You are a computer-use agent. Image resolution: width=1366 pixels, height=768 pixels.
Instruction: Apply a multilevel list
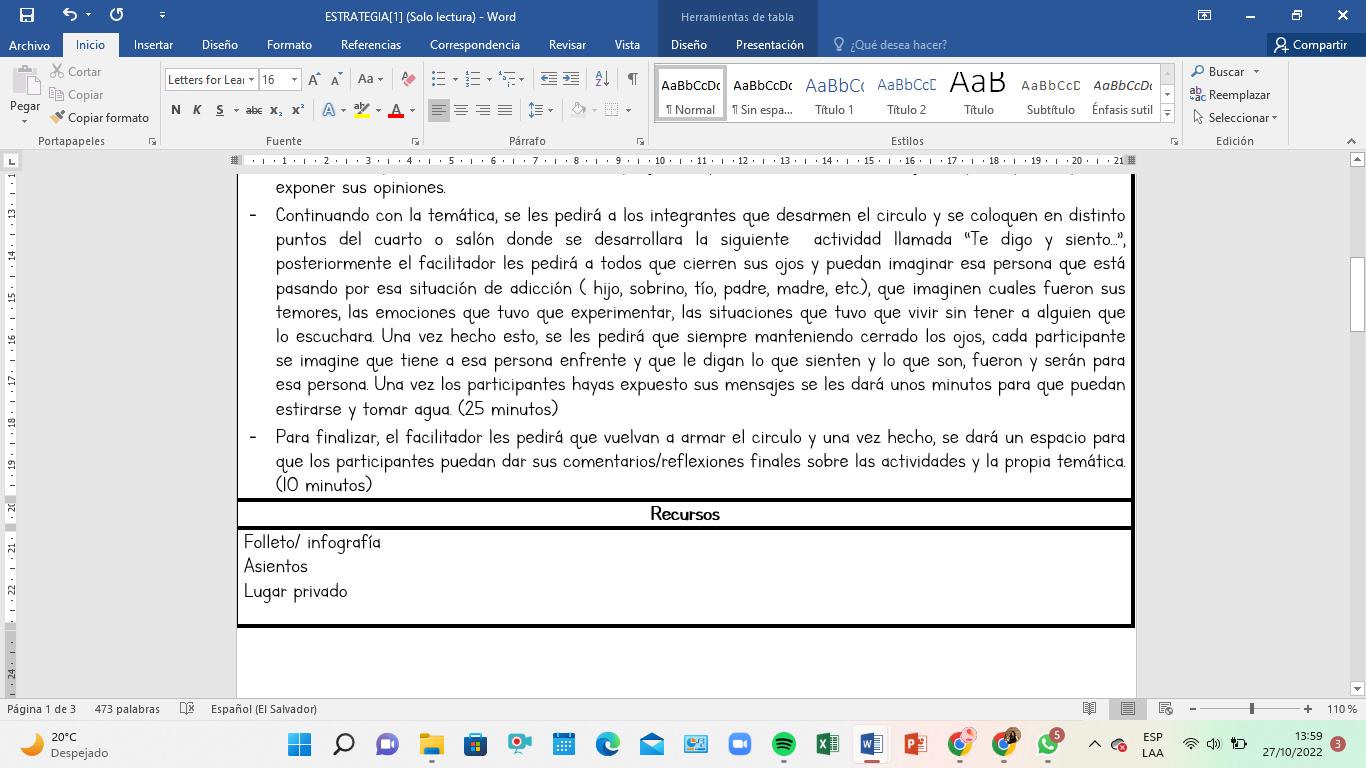[508, 79]
